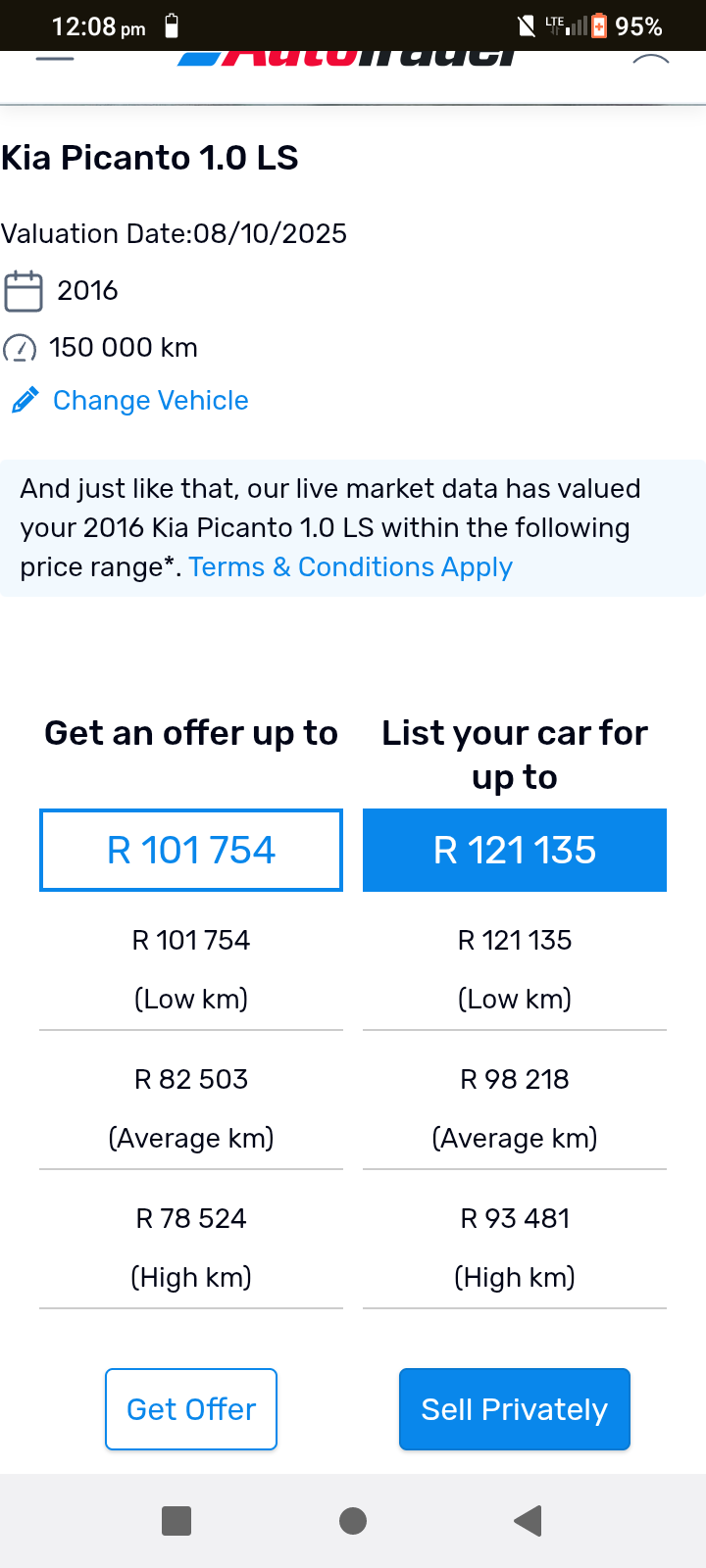Open the hamburger menu icon
The image size is (706, 1568).
(55, 59)
